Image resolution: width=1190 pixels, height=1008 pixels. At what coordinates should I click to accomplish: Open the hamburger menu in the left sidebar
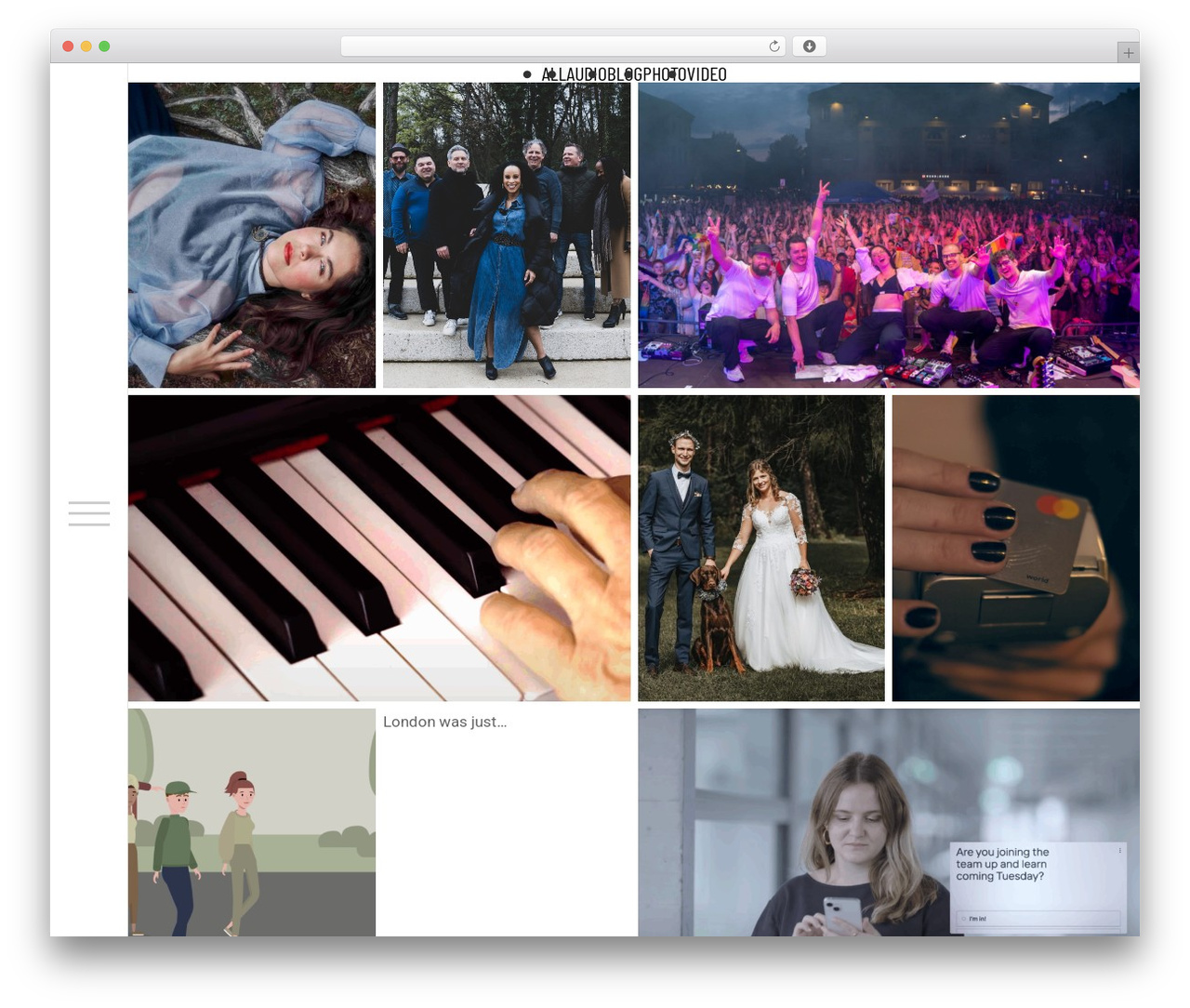tap(89, 513)
